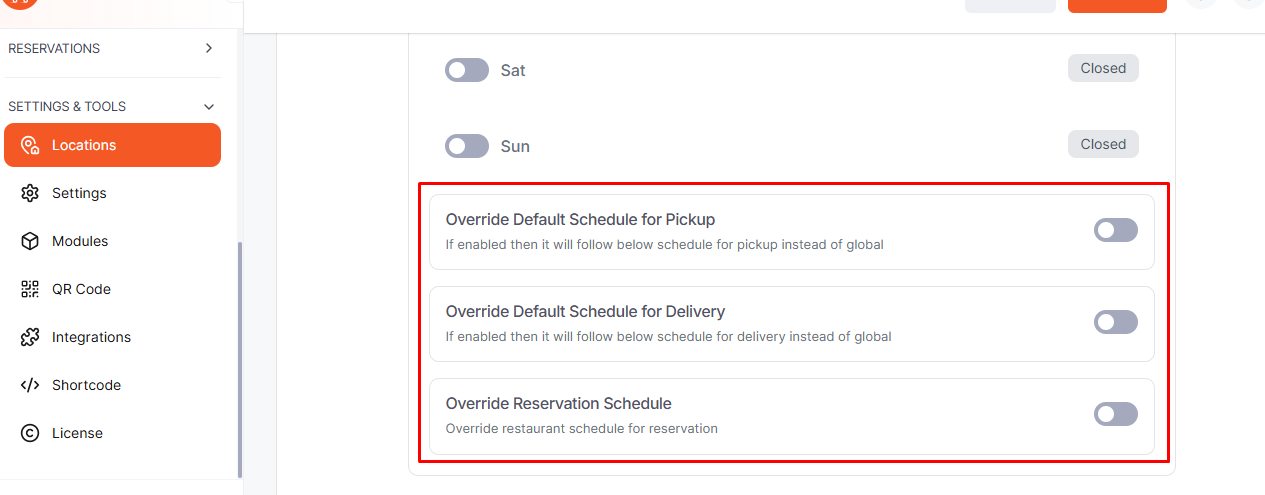Open Shortcode via the code brackets icon
Viewport: 1265px width, 495px height.
(30, 385)
